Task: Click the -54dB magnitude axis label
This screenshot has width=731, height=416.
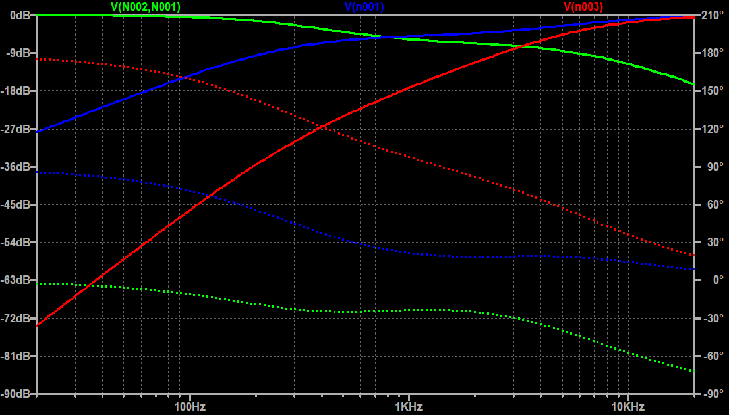Action: coord(17,243)
